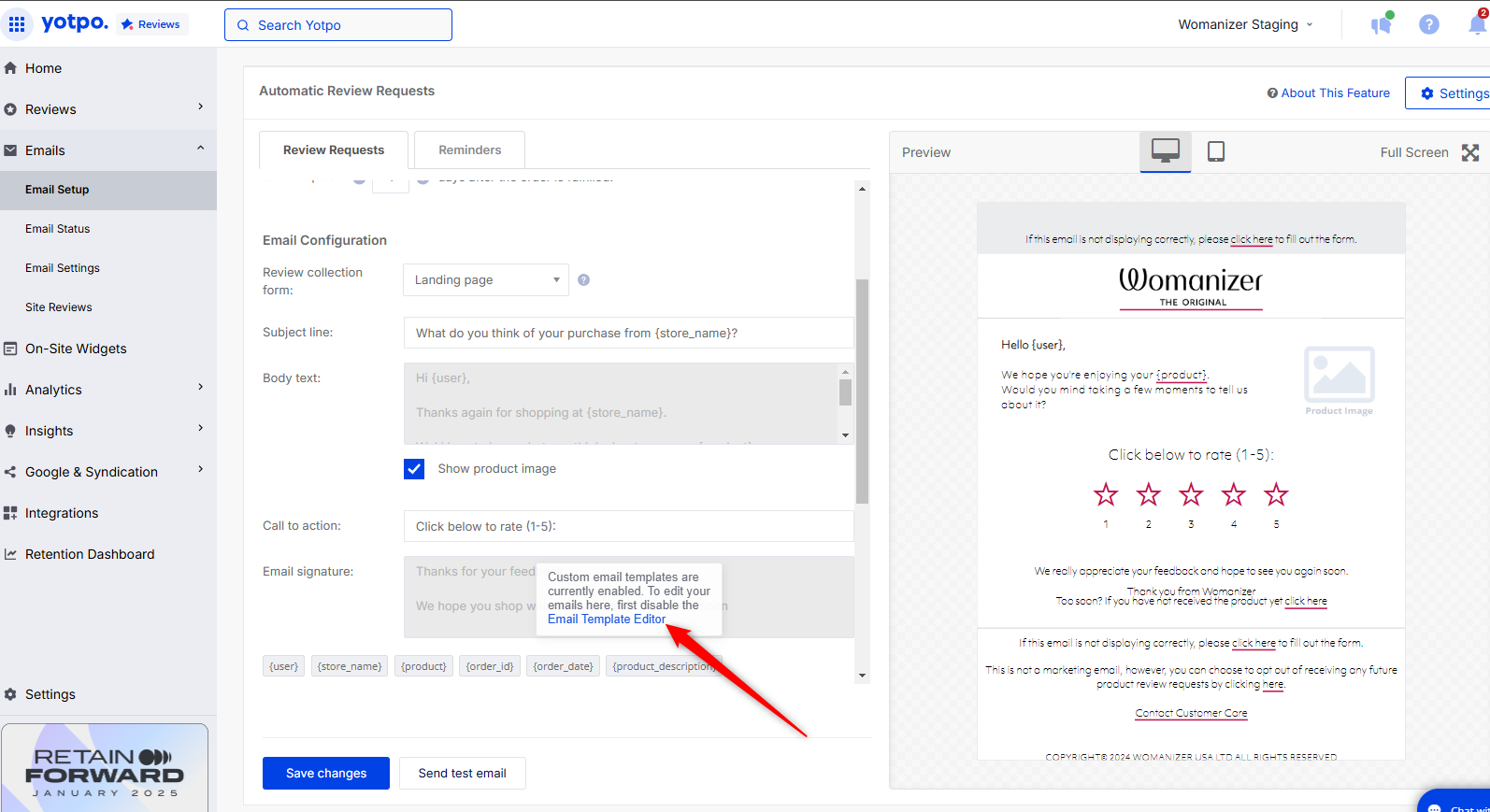
Task: Uncheck the Show product image checkbox
Action: click(414, 469)
